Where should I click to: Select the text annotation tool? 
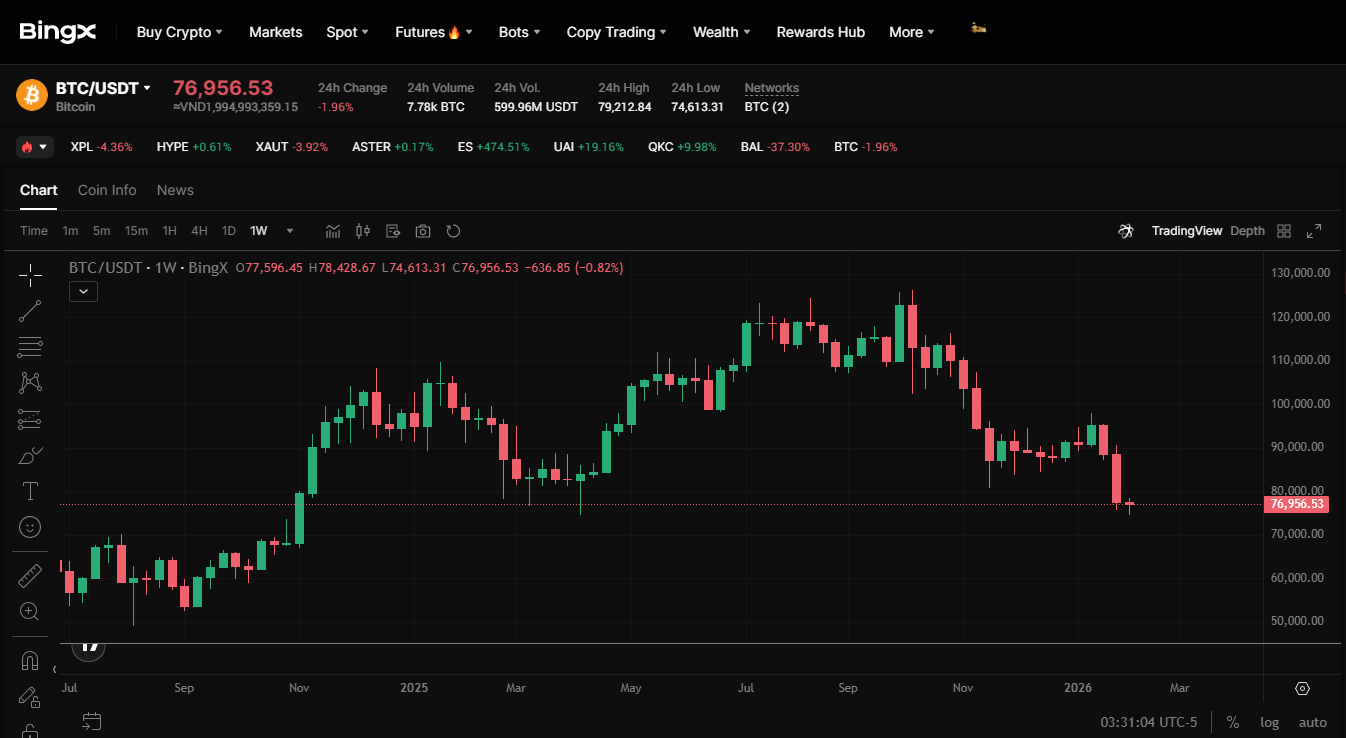pyautogui.click(x=30, y=491)
